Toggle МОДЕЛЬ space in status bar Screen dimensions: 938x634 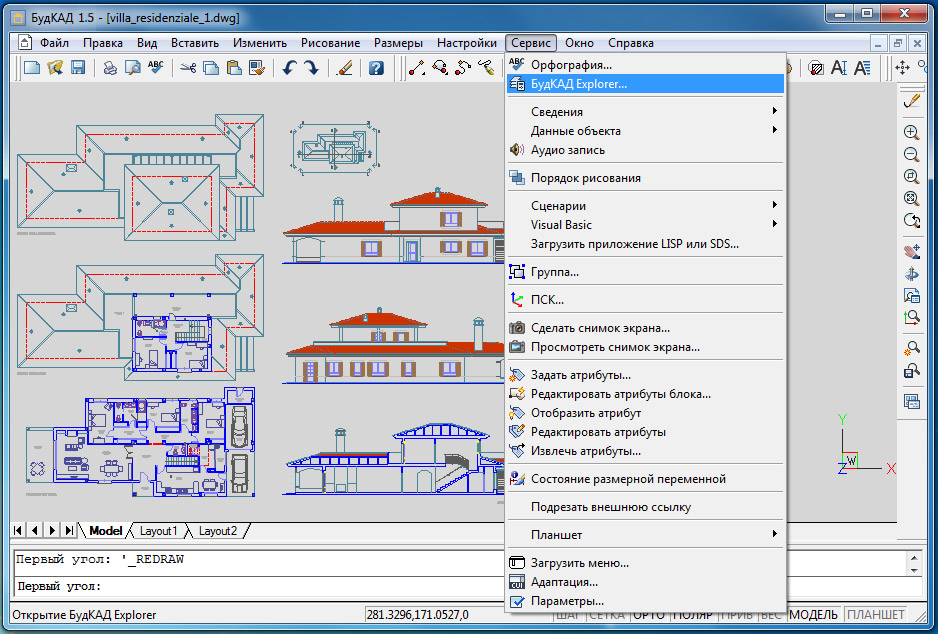click(814, 615)
